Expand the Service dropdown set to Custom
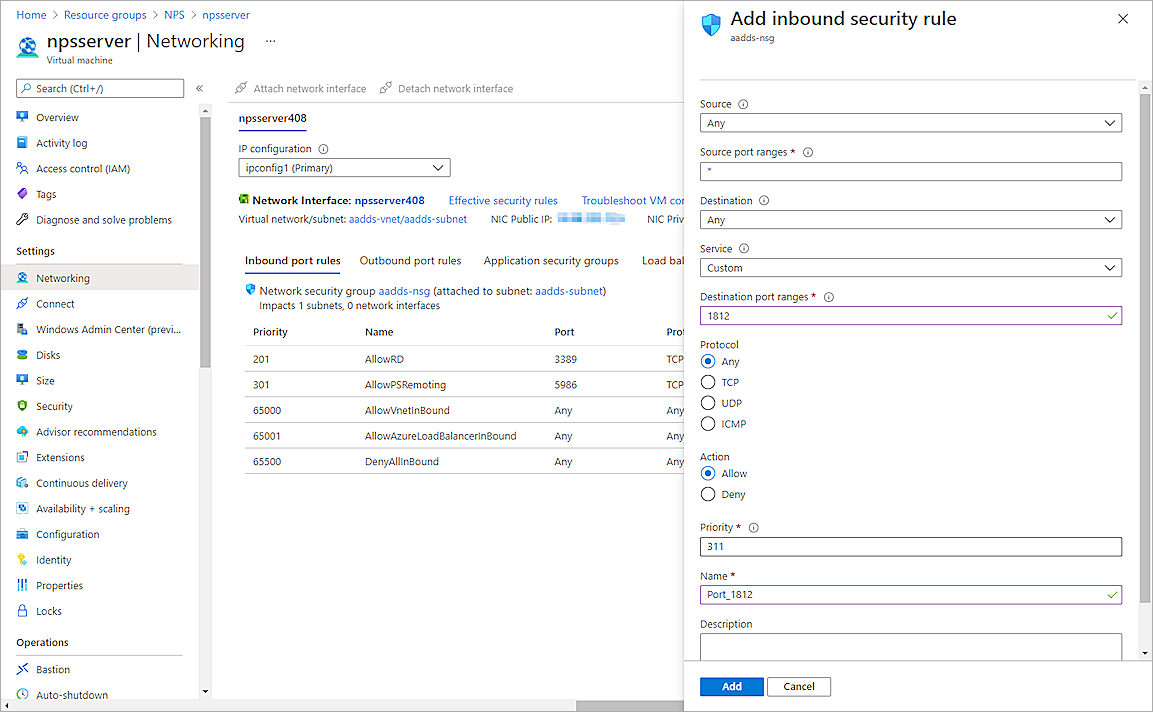 [x=910, y=268]
